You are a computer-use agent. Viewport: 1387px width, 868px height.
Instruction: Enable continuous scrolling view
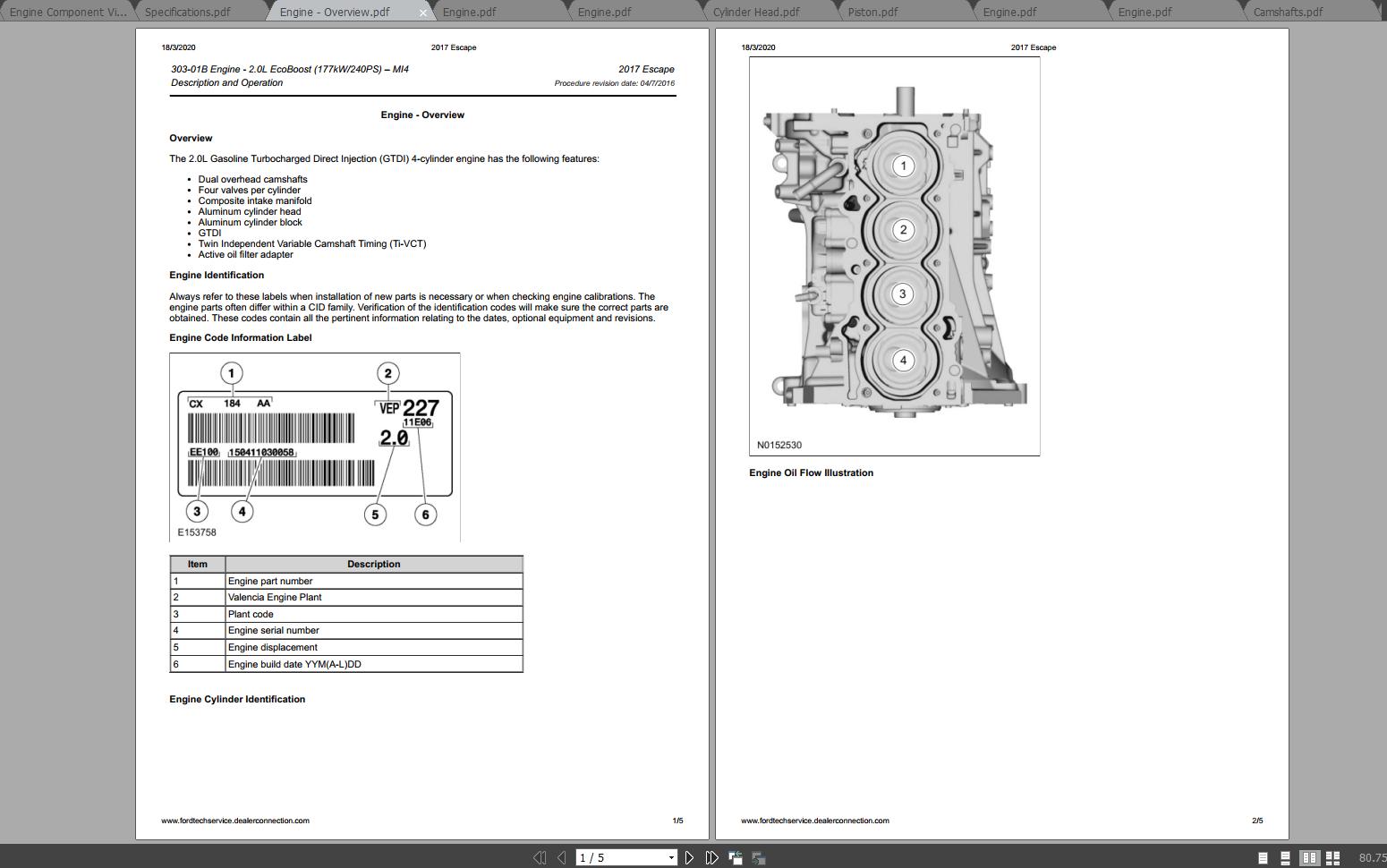coord(1285,856)
